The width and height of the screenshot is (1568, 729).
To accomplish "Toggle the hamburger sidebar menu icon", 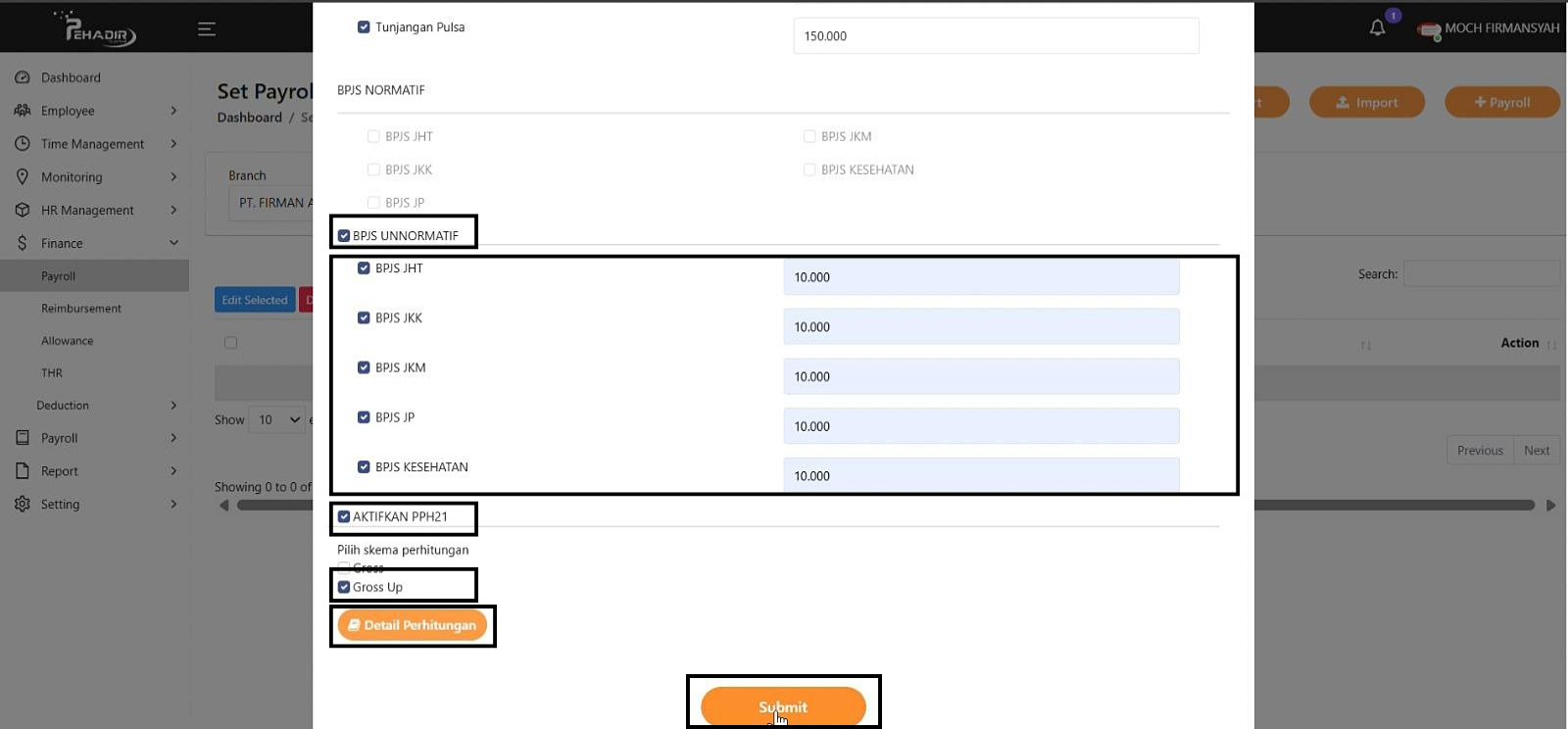I will tap(207, 29).
